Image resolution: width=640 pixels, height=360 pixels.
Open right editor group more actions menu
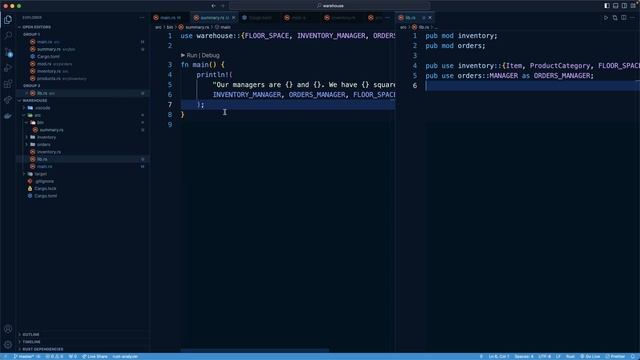pyautogui.click(x=633, y=18)
